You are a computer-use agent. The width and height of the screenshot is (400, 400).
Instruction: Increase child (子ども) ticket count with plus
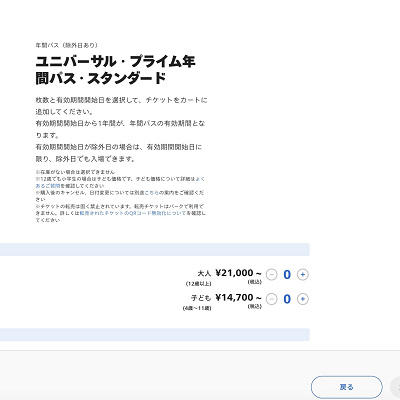303,299
